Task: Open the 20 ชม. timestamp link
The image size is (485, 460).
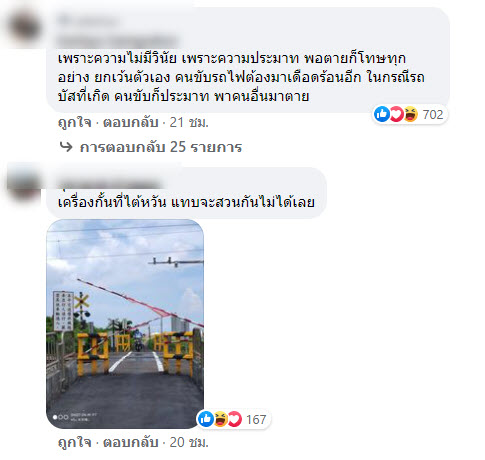Action: click(189, 443)
